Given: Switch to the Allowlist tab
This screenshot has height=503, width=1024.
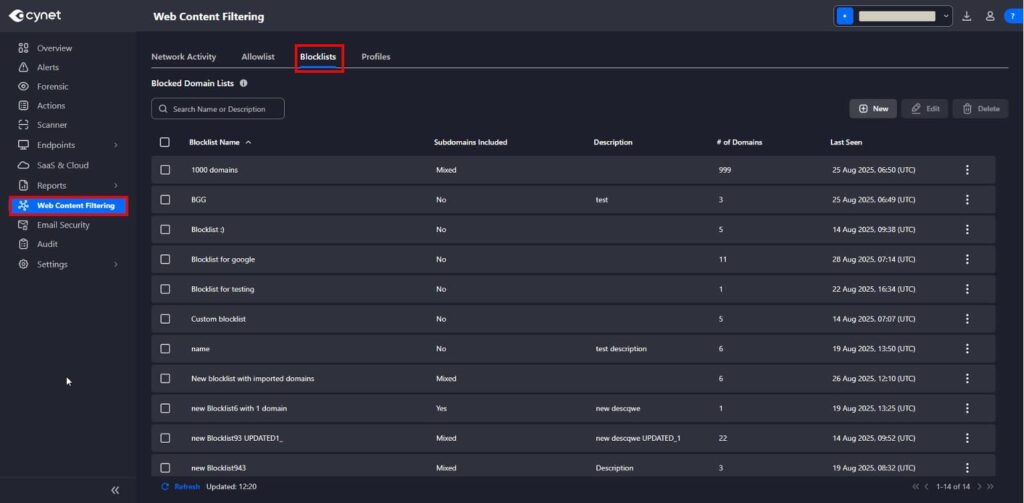Looking at the screenshot, I should 257,57.
